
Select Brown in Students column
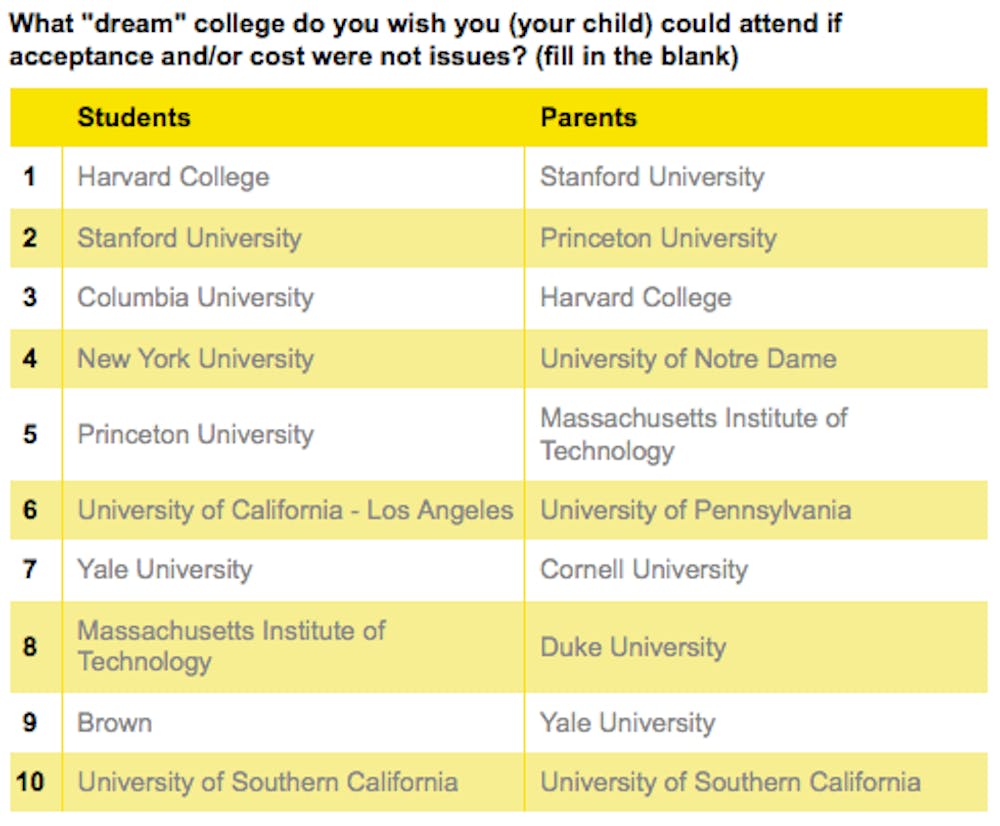tap(114, 722)
